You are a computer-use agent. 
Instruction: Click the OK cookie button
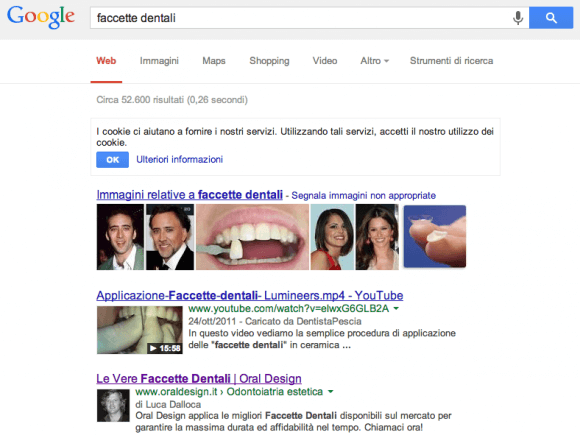[x=112, y=160]
